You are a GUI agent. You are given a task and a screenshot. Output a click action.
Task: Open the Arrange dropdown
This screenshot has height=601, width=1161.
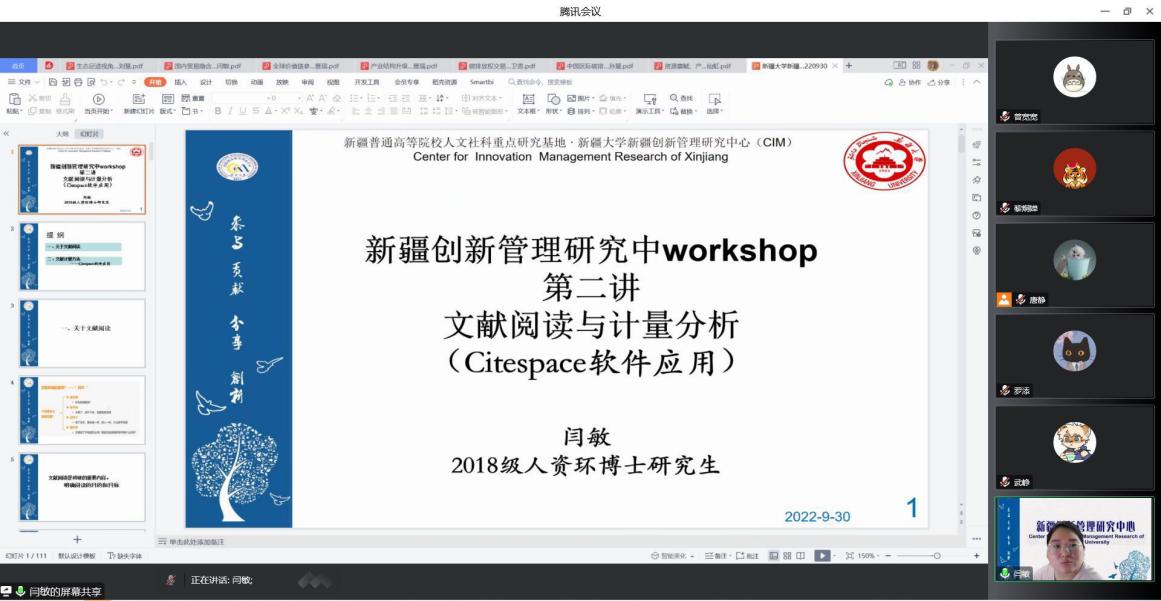click(580, 111)
